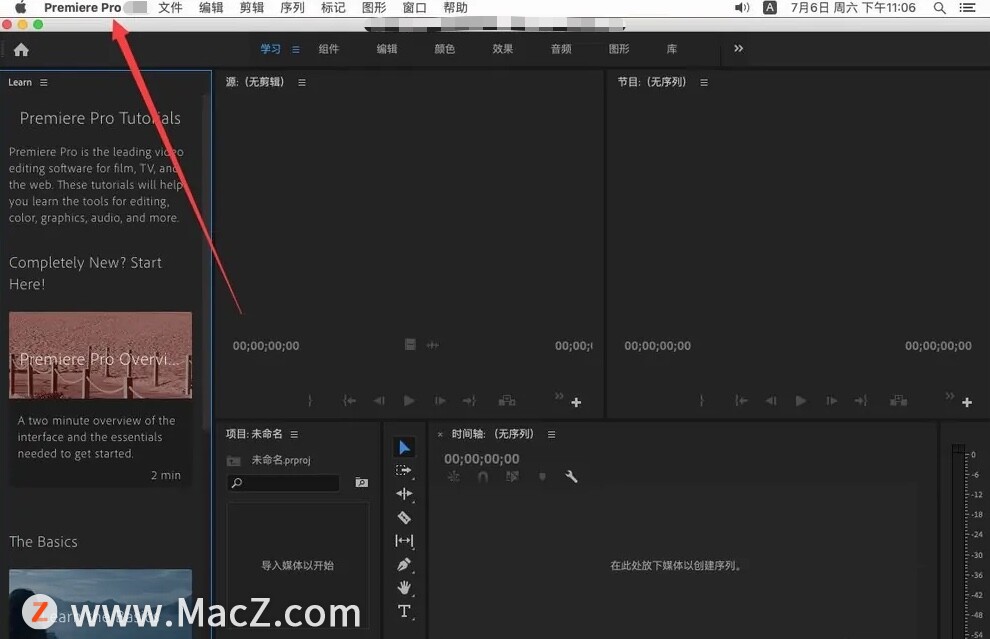Image resolution: width=990 pixels, height=639 pixels.
Task: Switch to the 颜色 workspace tab
Action: coord(444,49)
